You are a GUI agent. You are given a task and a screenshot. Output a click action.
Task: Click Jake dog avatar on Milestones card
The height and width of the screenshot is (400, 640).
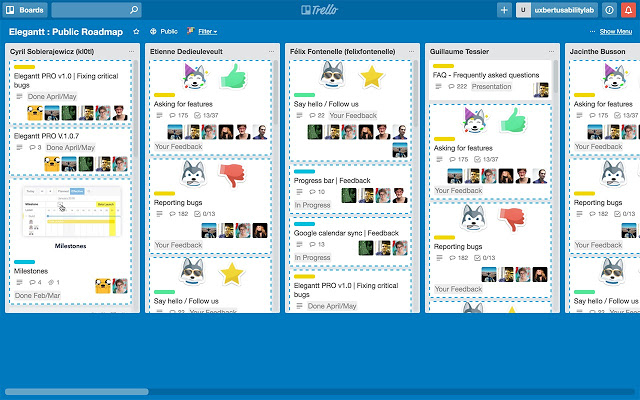[103, 286]
